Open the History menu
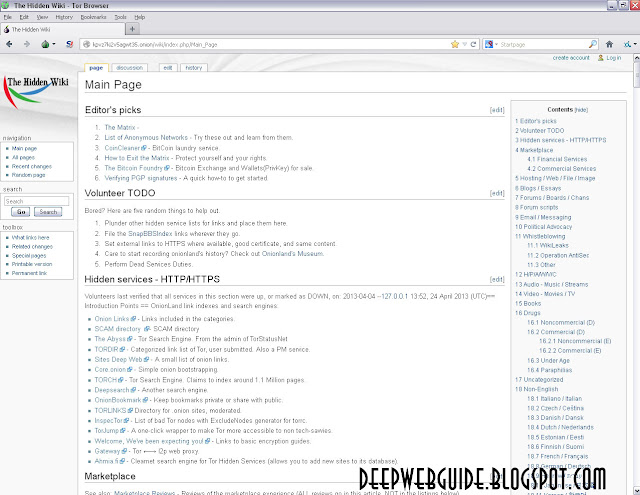Screen dimensions: 640x495 (64, 17)
